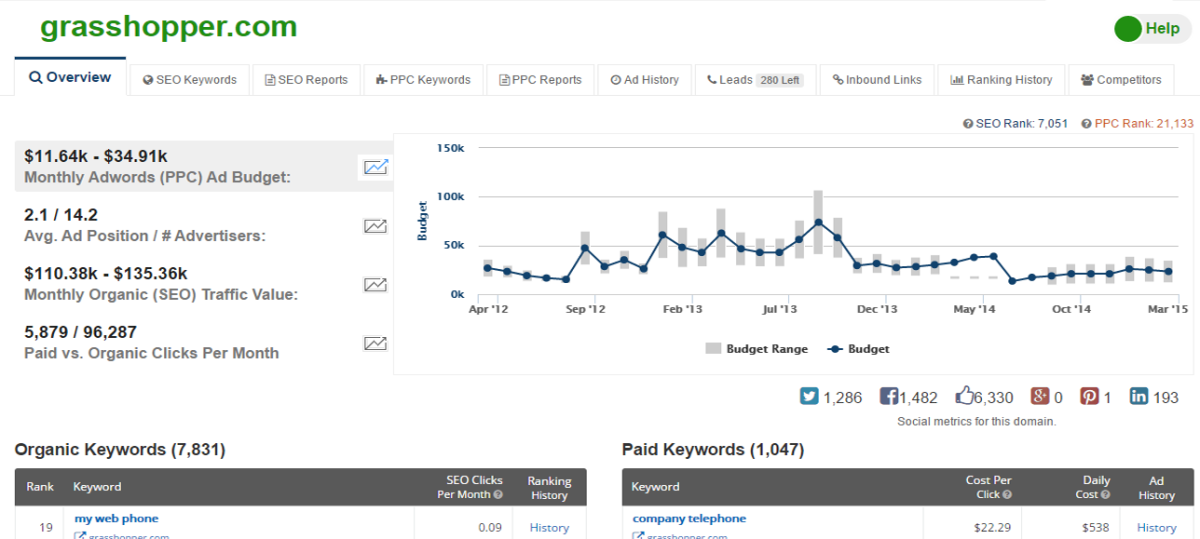The width and height of the screenshot is (1200, 539).
Task: Click the $11.64k - $34.91k budget value
Action: [x=95, y=155]
